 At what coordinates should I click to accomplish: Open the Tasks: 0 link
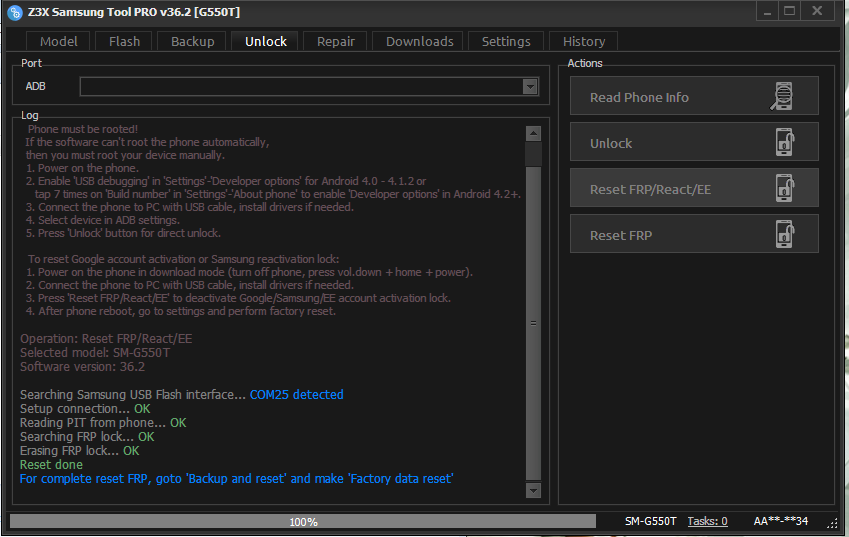pyautogui.click(x=707, y=521)
